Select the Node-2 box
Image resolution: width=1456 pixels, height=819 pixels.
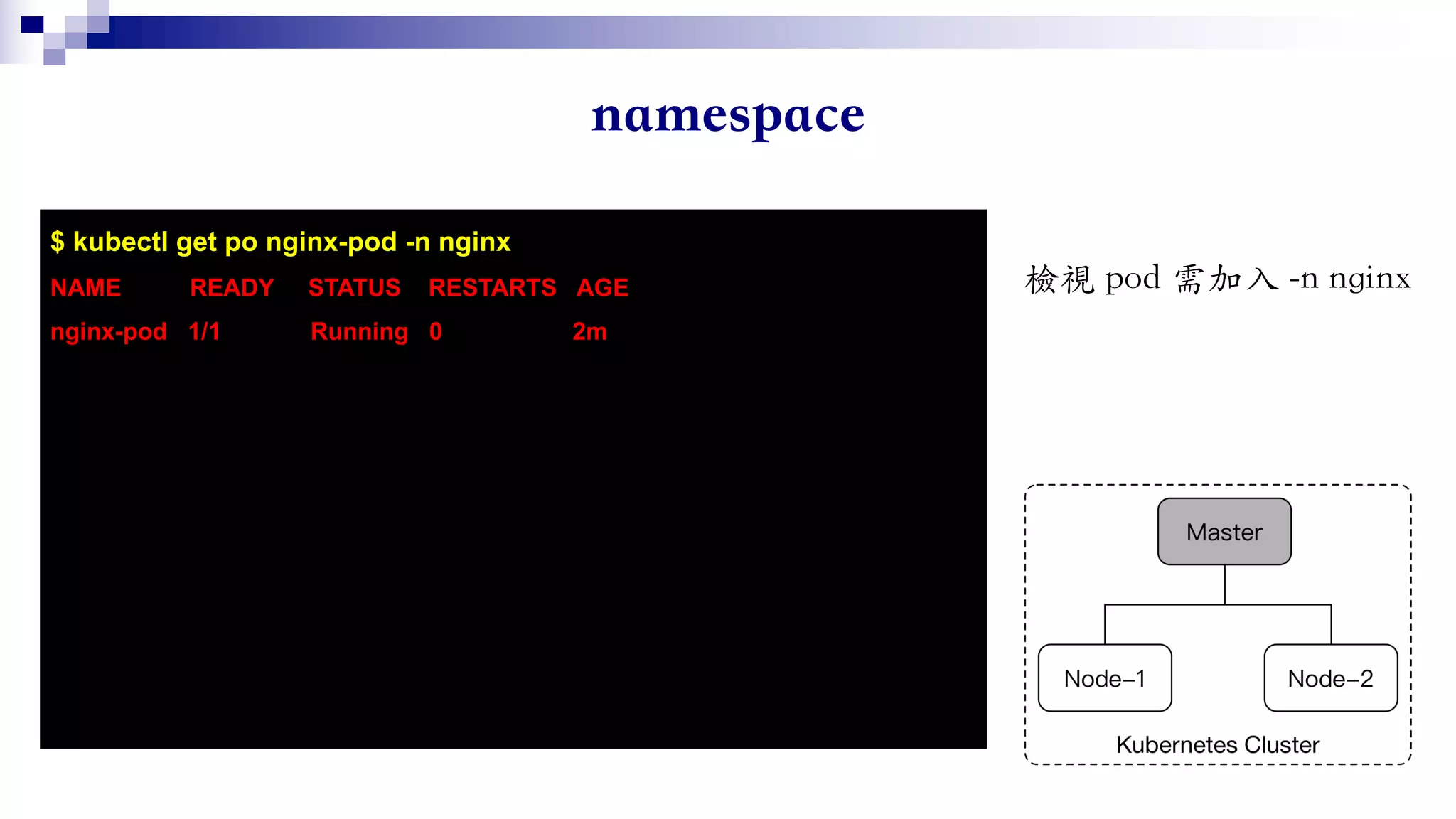(x=1330, y=678)
